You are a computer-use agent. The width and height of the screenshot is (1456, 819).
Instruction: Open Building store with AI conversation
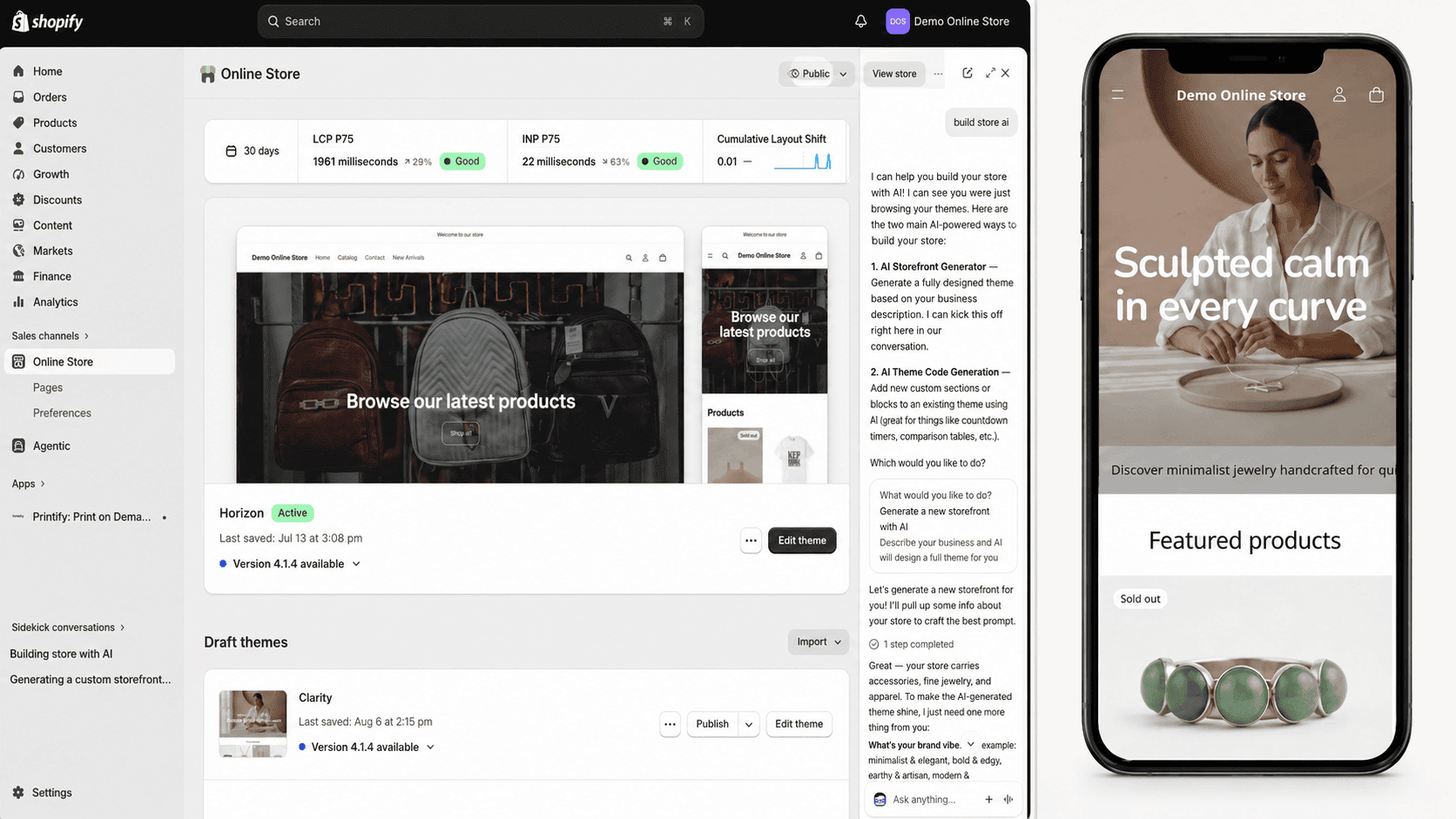pos(61,654)
